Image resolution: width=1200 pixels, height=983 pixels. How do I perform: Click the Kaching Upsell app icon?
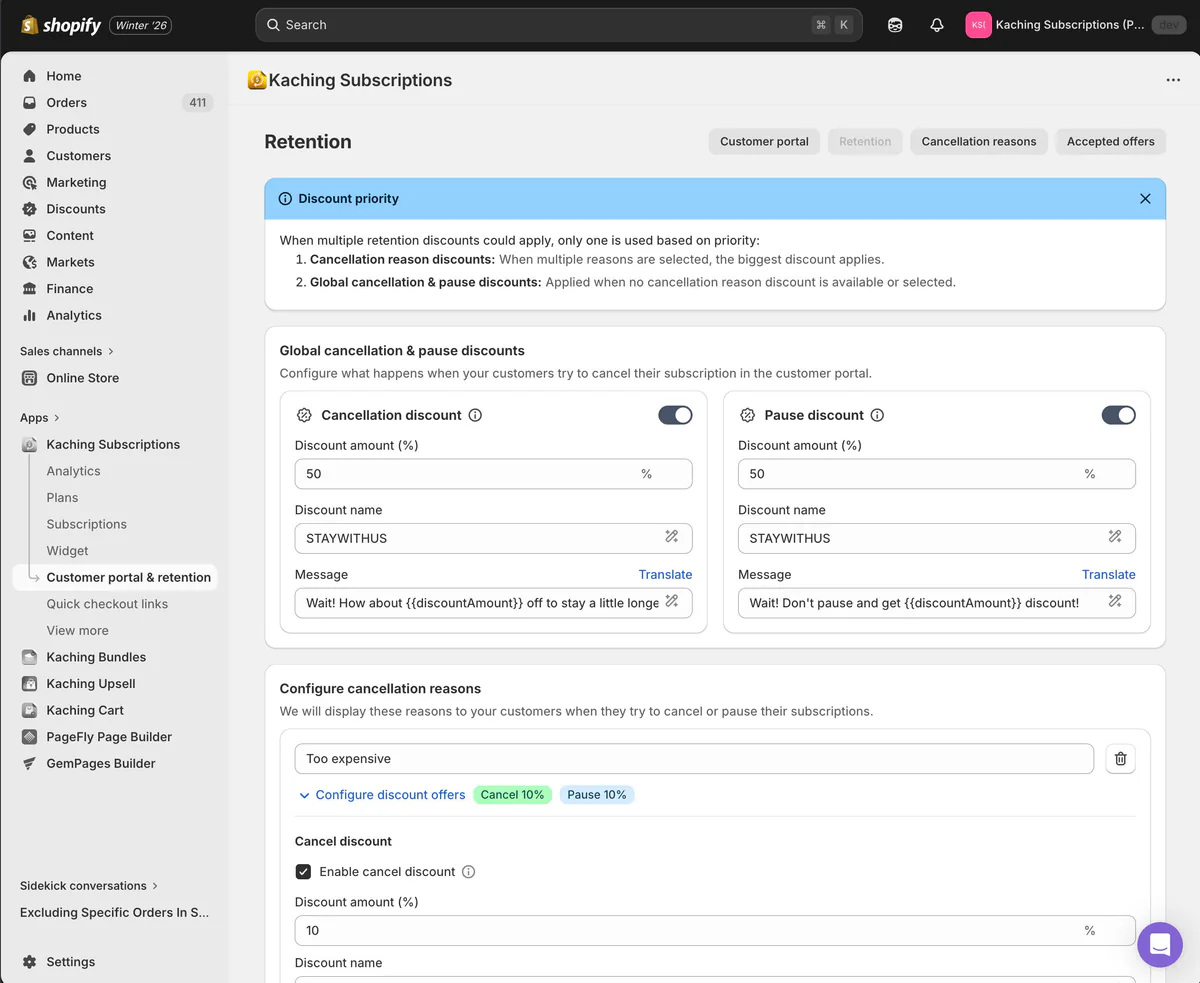[30, 684]
